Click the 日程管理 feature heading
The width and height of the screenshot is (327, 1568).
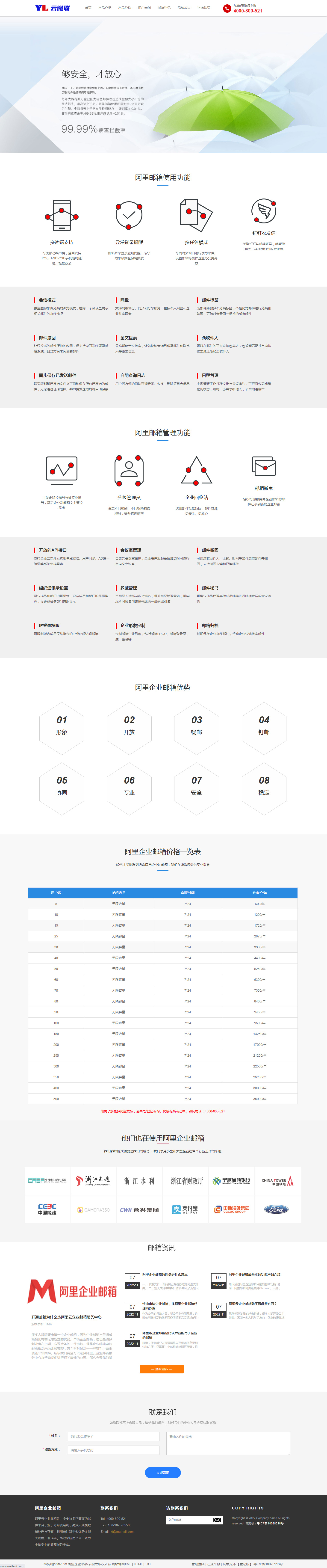(210, 376)
